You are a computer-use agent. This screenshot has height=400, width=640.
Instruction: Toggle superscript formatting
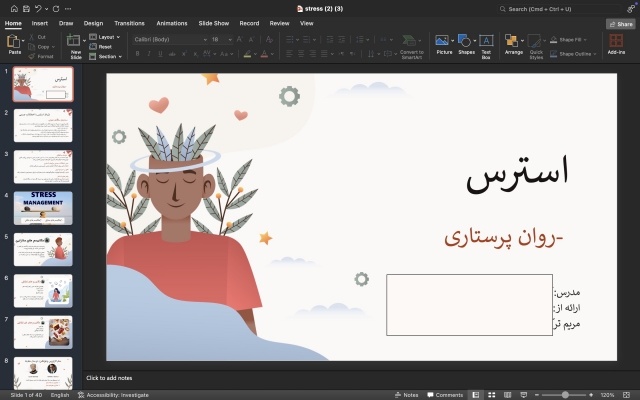tap(184, 53)
